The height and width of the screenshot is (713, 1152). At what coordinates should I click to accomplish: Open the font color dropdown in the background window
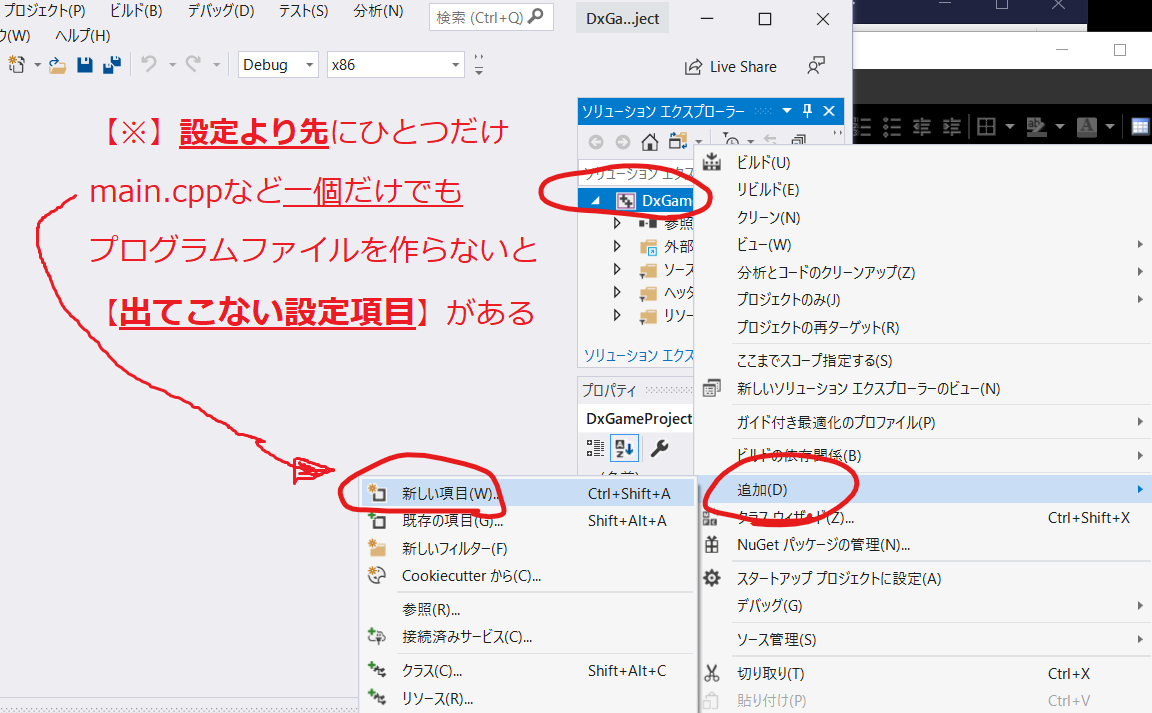[x=1110, y=127]
